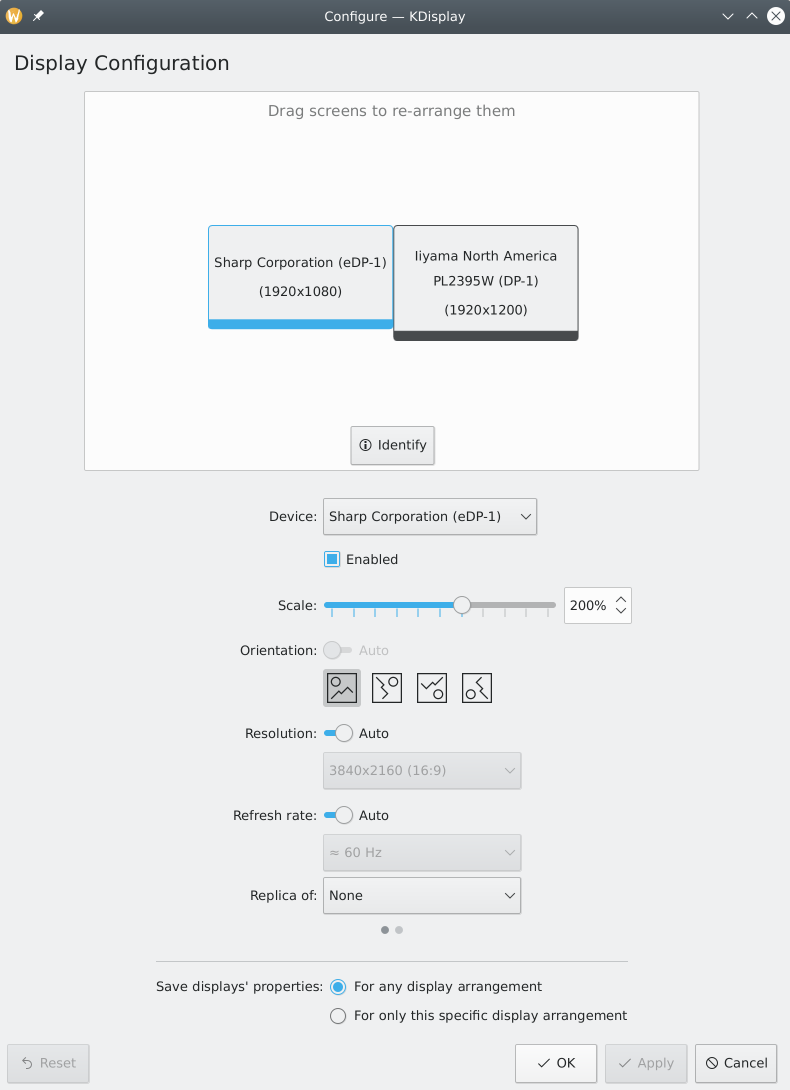Image resolution: width=790 pixels, height=1090 pixels.
Task: Switch to the second display's settings page dot
Action: [x=398, y=930]
